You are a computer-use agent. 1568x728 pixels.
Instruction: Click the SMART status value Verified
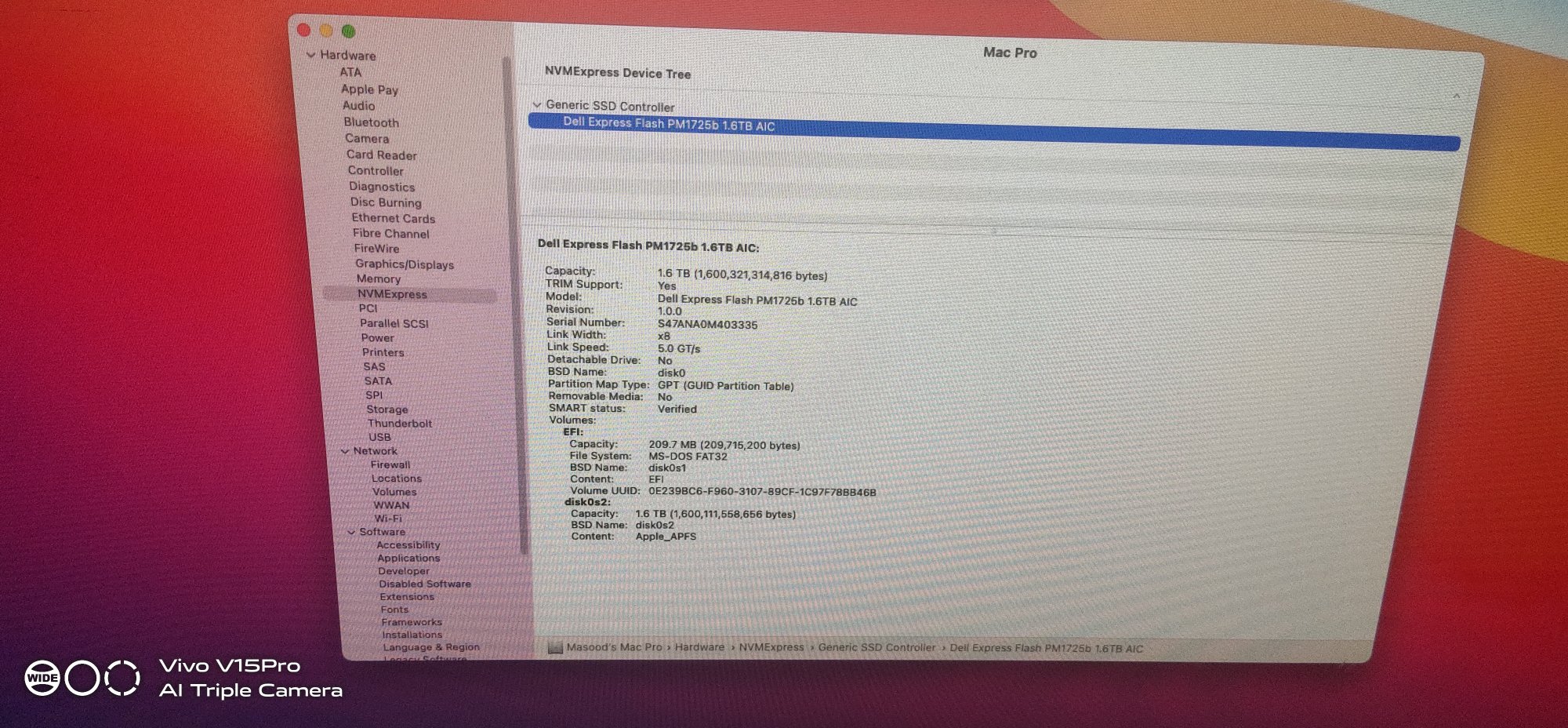pyautogui.click(x=677, y=409)
